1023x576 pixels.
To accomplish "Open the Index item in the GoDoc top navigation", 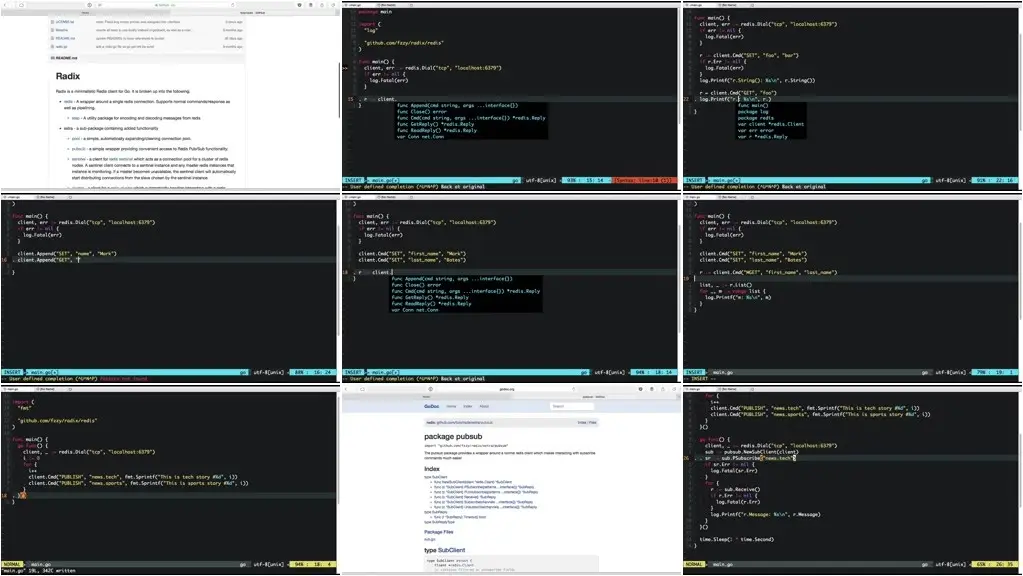I will pos(468,406).
